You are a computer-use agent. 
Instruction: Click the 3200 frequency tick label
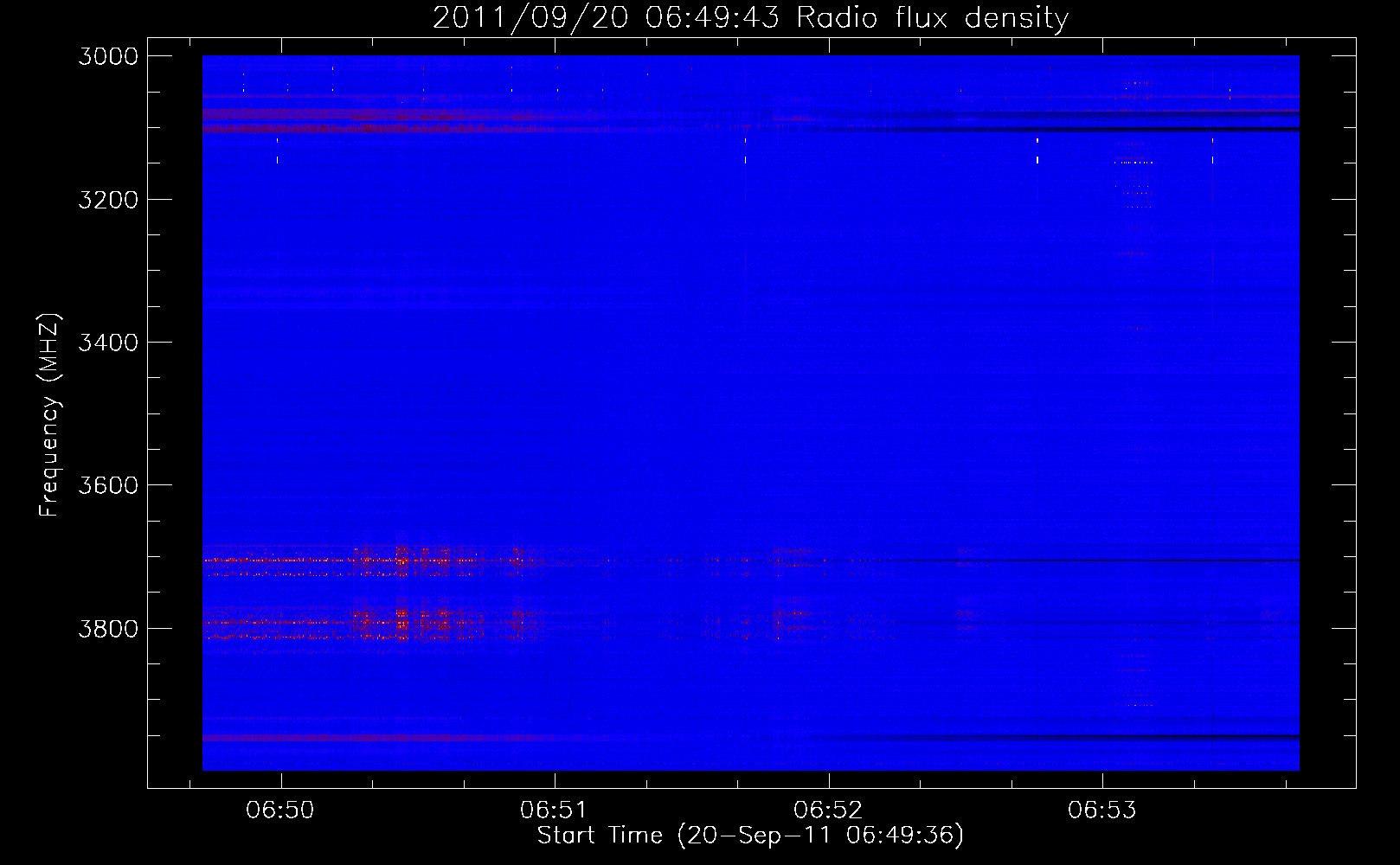point(108,200)
